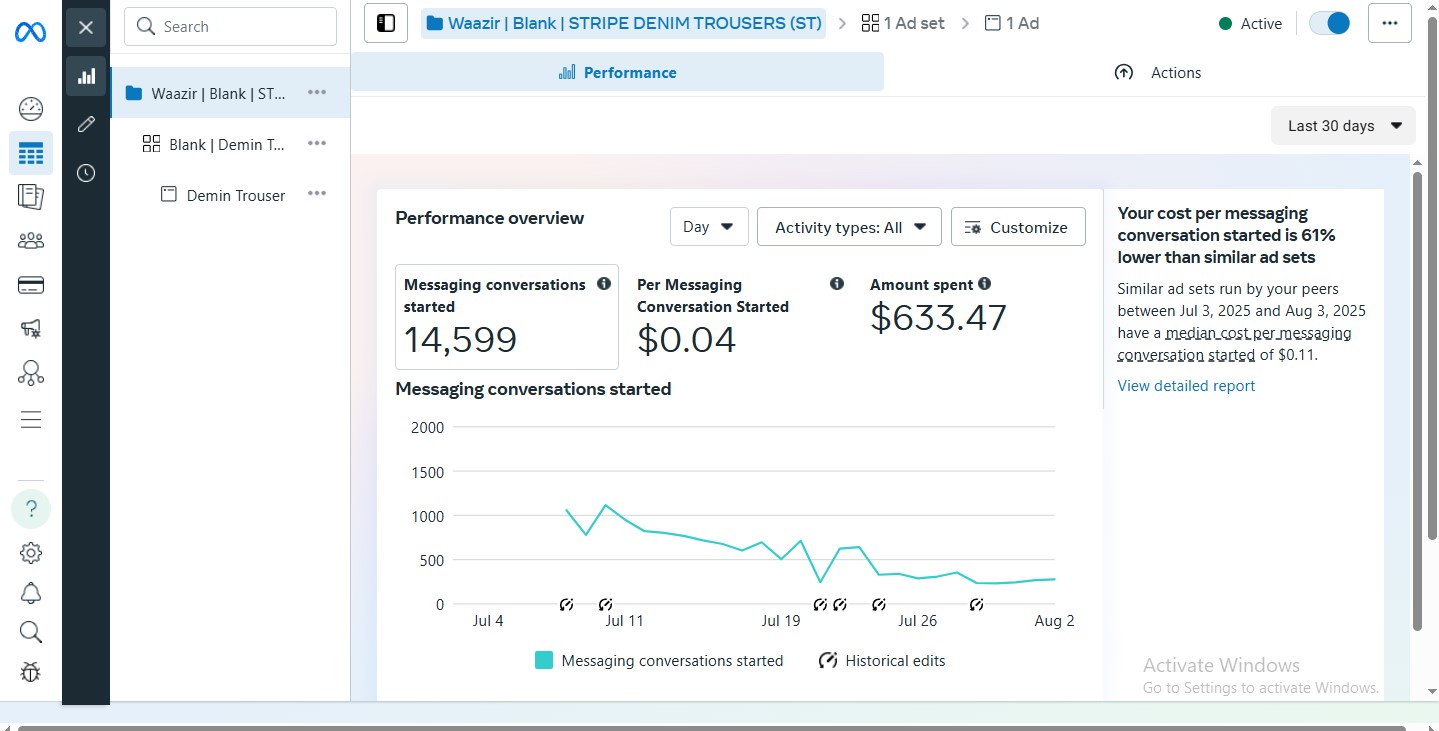Viewport: 1439px width, 731px height.
Task: Click the Search magnifier in sidebar
Action: click(31, 632)
